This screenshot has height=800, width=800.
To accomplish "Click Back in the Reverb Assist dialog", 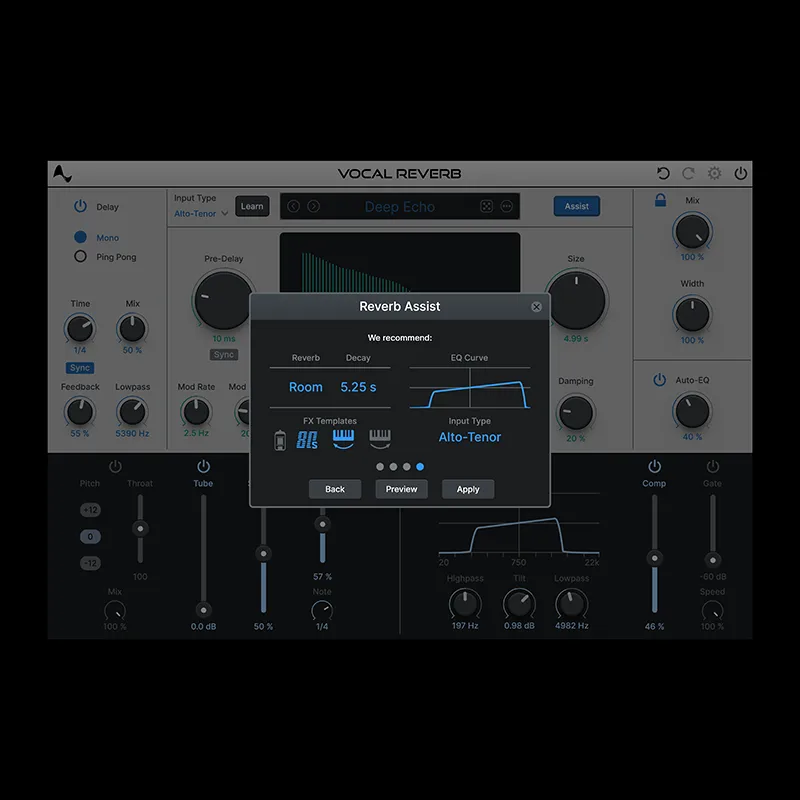I will point(335,489).
